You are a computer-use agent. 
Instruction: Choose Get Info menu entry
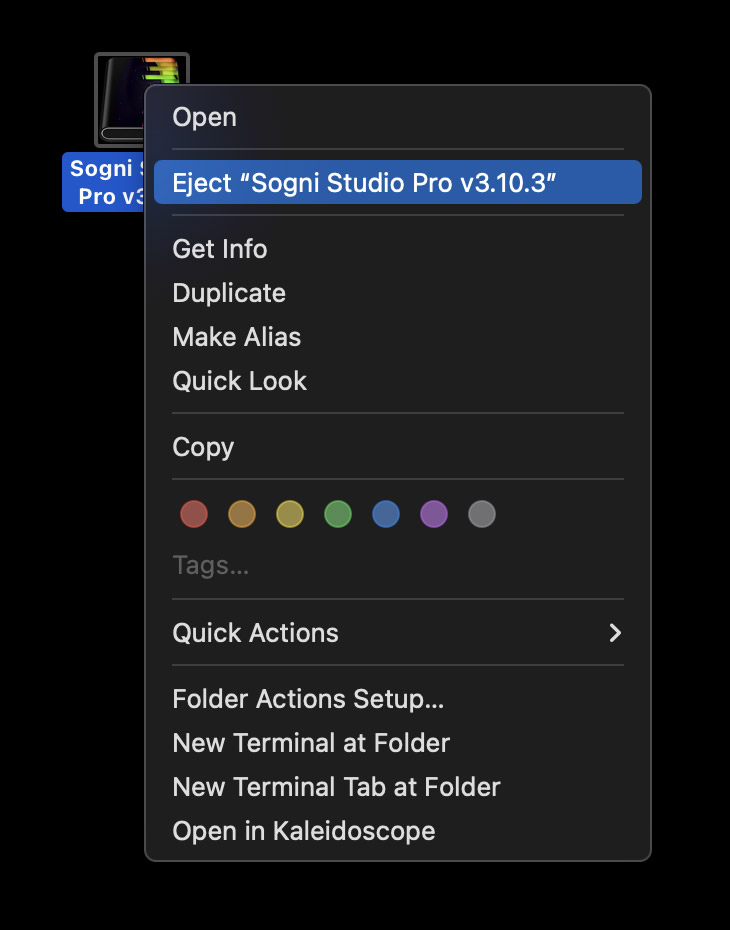click(220, 249)
